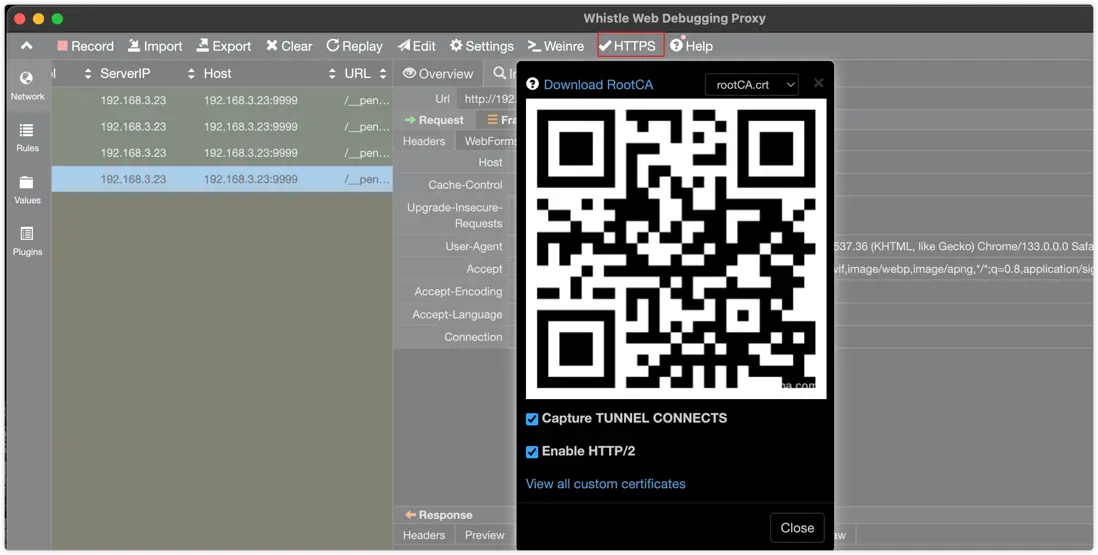Viewport: 1098px width, 555px height.
Task: Toggle Enable HTTP/2 checkbox
Action: click(532, 452)
